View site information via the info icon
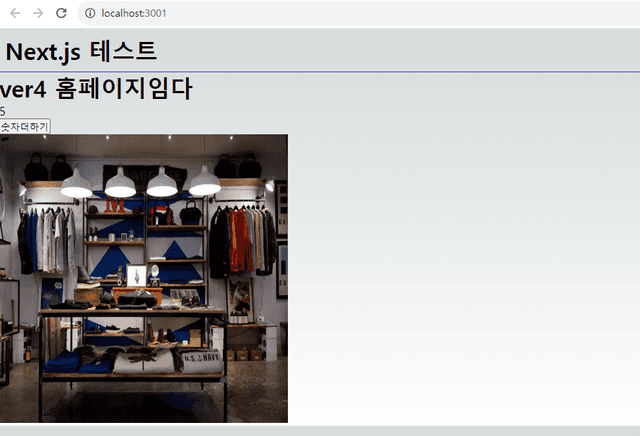Screen dimensions: 640x436 click(x=90, y=13)
